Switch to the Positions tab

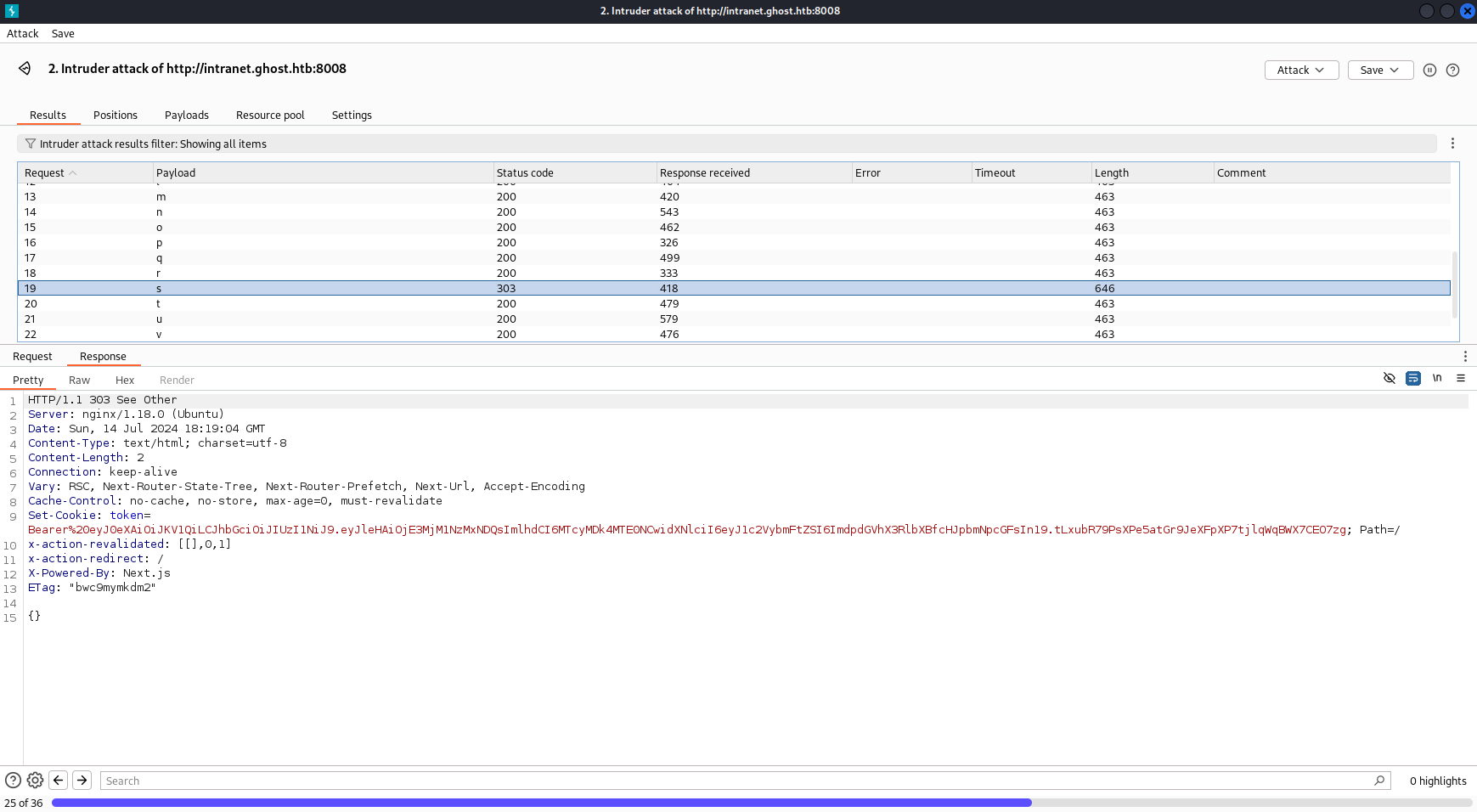coord(116,116)
